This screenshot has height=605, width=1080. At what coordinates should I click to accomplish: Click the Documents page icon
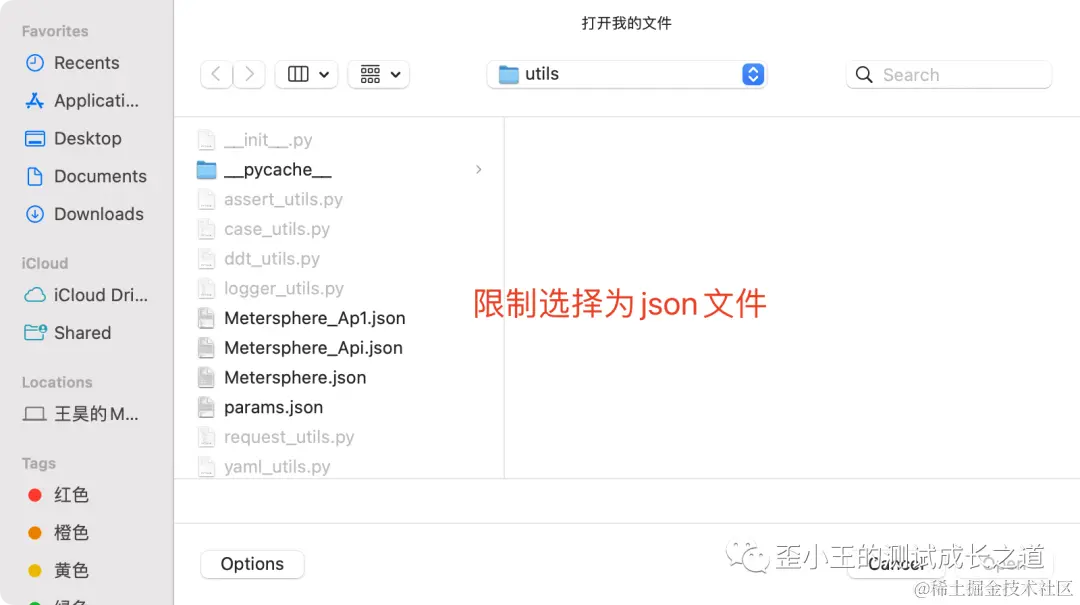[x=34, y=176]
